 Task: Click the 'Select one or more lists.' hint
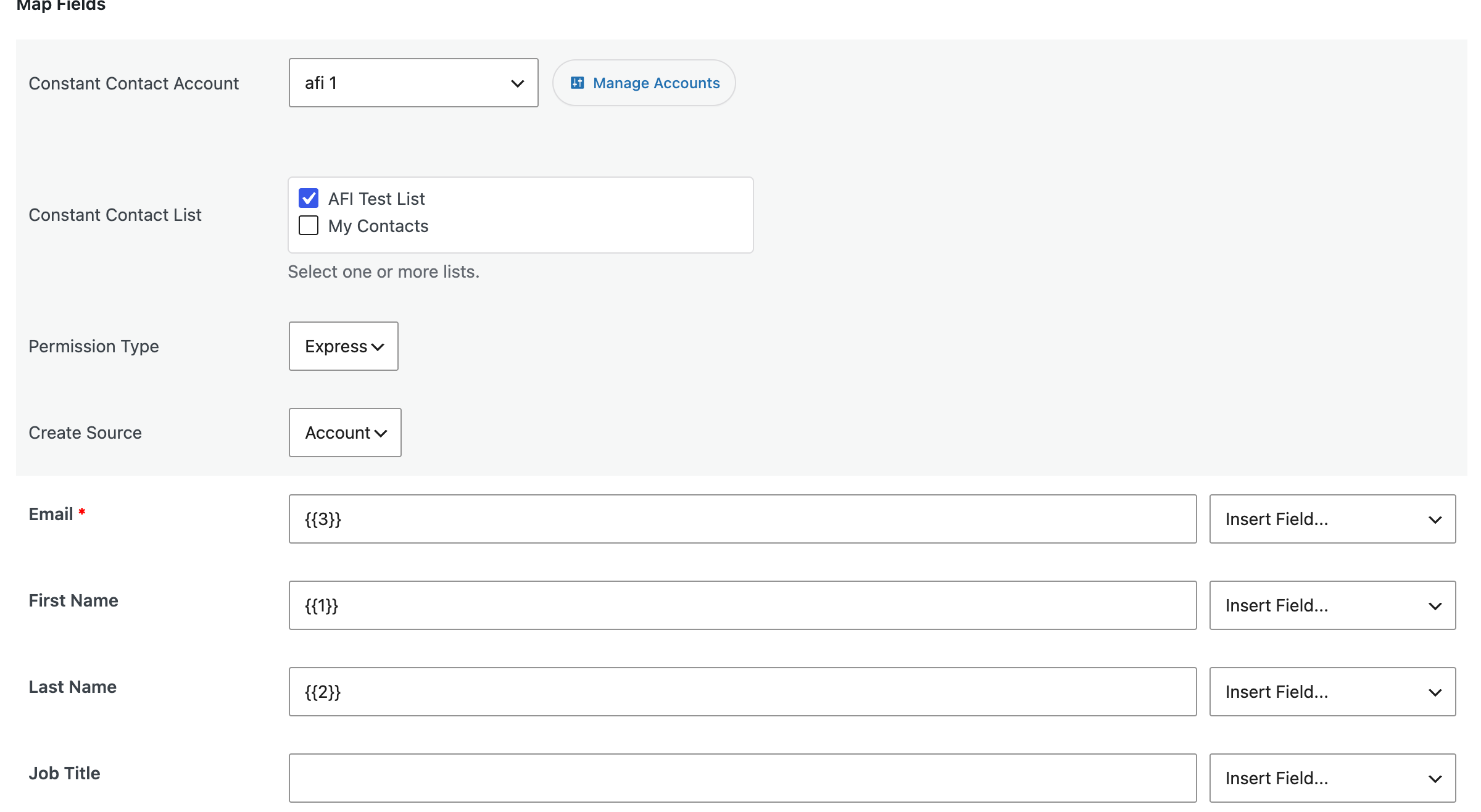coord(384,272)
